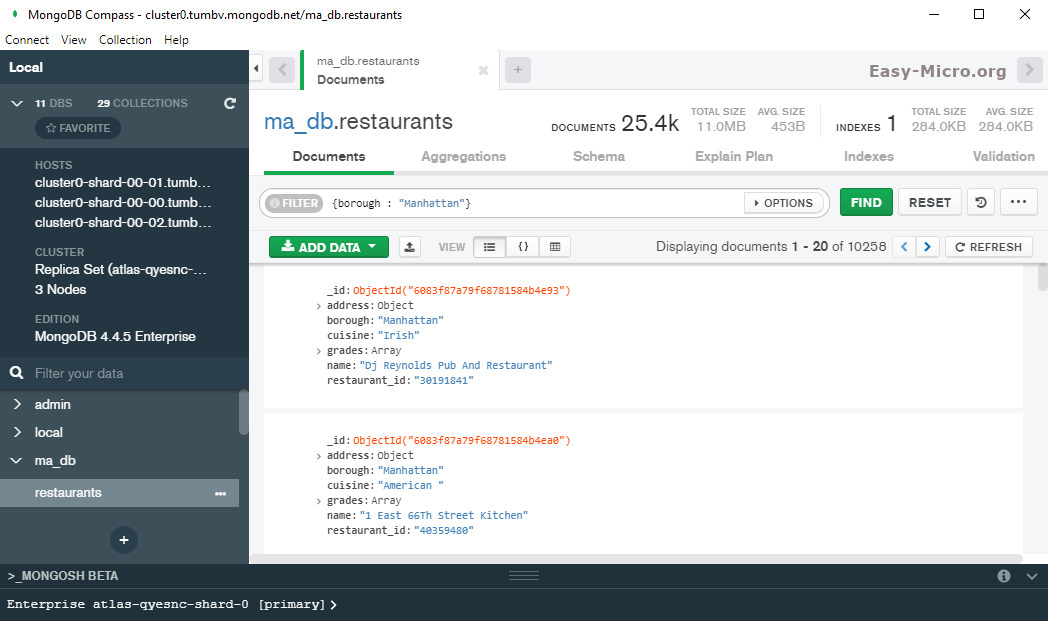Collapse the connection details chevron
Screen dimensions: 1048x621
17,103
